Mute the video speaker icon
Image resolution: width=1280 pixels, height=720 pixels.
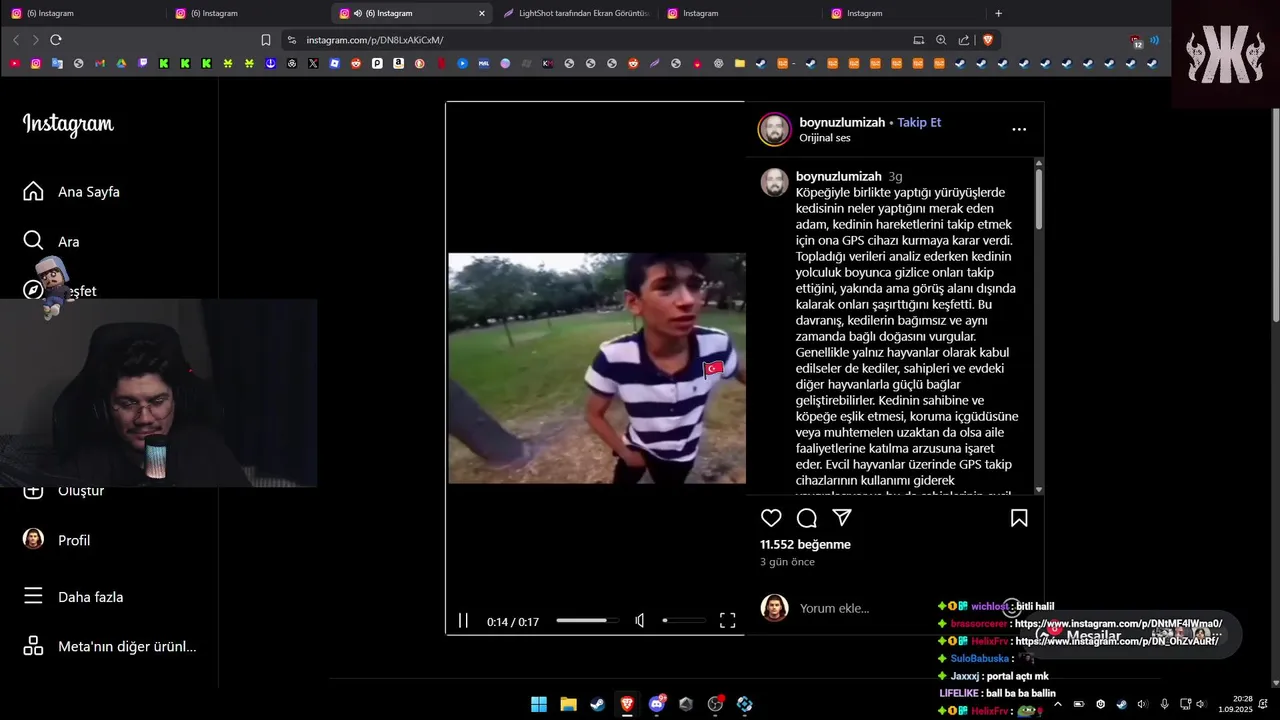(640, 621)
